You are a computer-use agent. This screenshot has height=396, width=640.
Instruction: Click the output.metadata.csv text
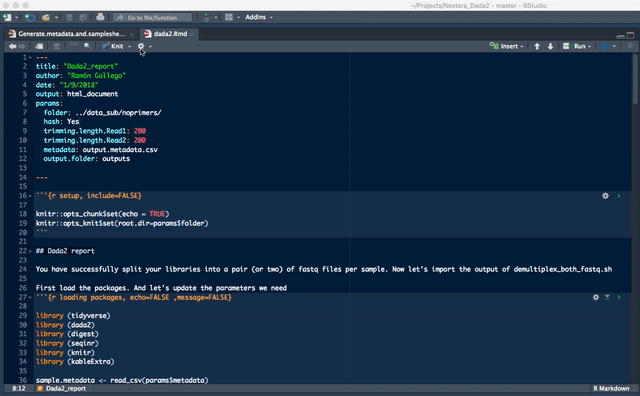coord(120,150)
